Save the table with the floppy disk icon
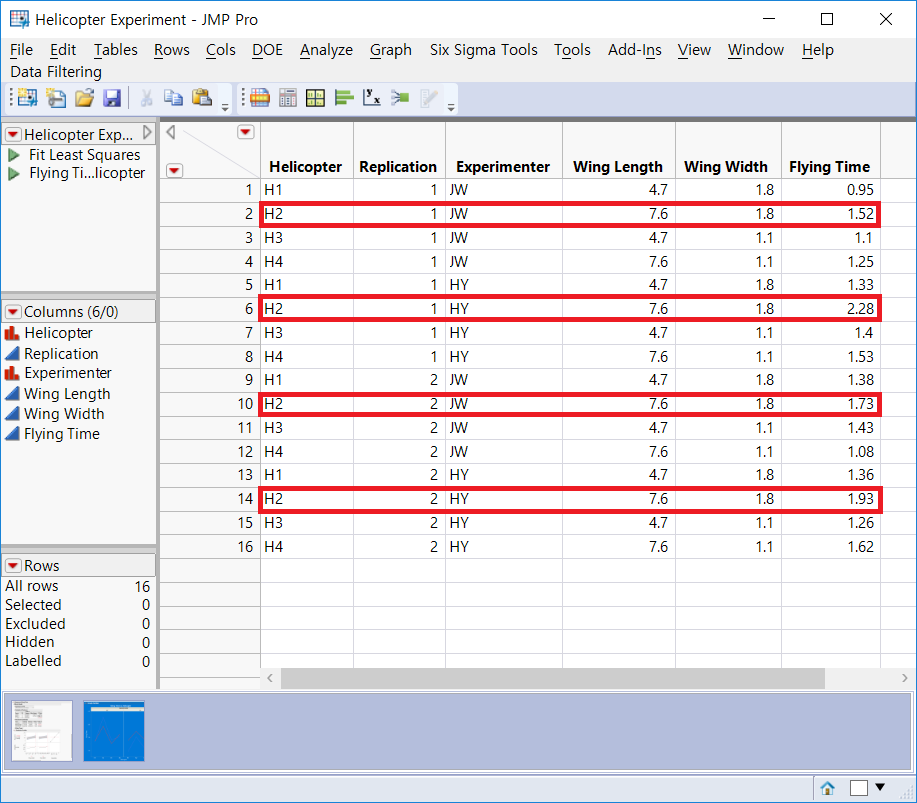This screenshot has height=803, width=917. coord(112,98)
